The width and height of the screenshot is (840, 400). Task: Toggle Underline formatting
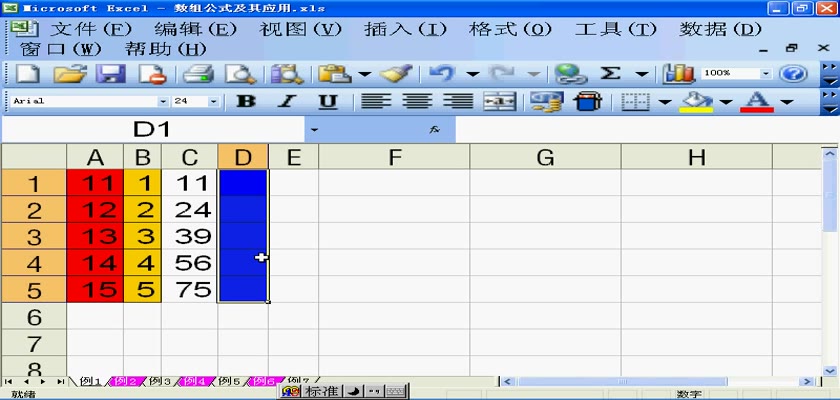(x=327, y=101)
